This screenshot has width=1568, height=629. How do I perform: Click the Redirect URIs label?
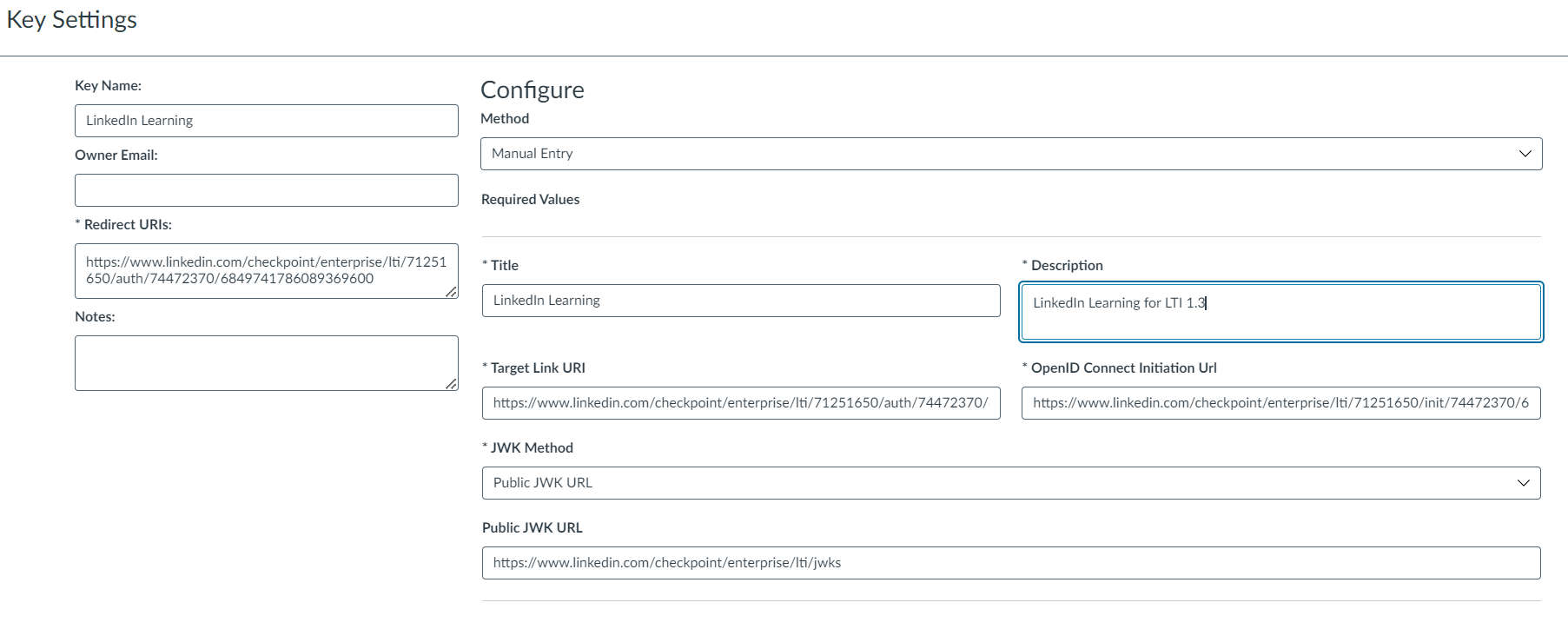click(x=123, y=224)
